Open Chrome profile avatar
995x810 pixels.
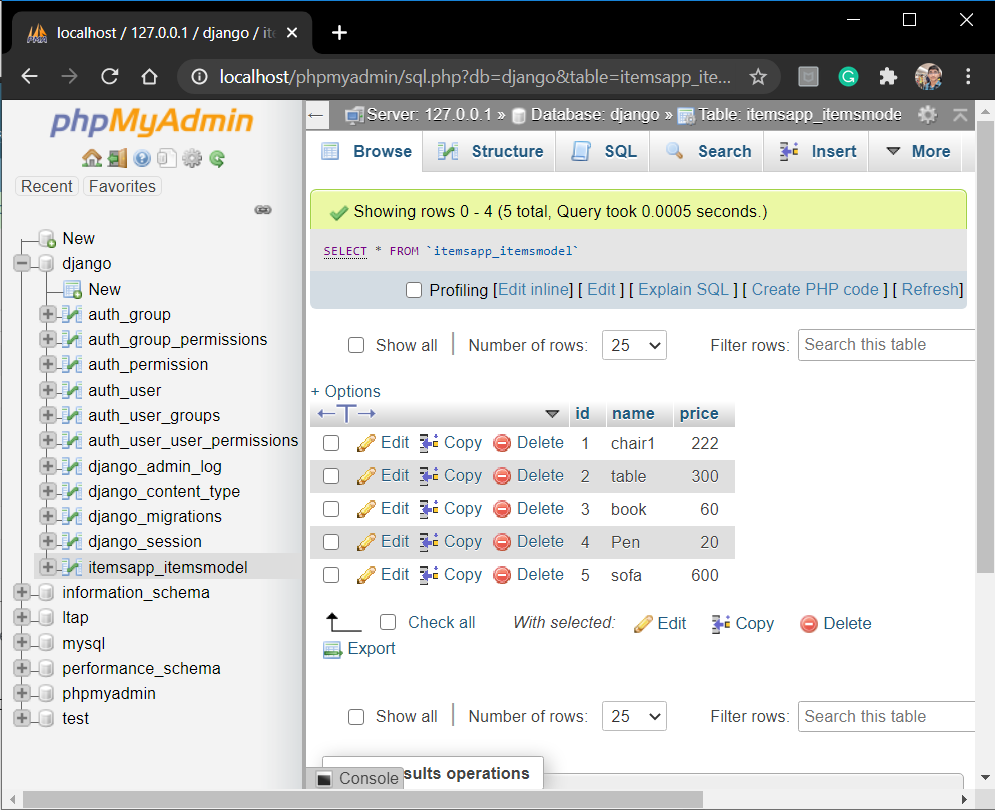coord(928,77)
